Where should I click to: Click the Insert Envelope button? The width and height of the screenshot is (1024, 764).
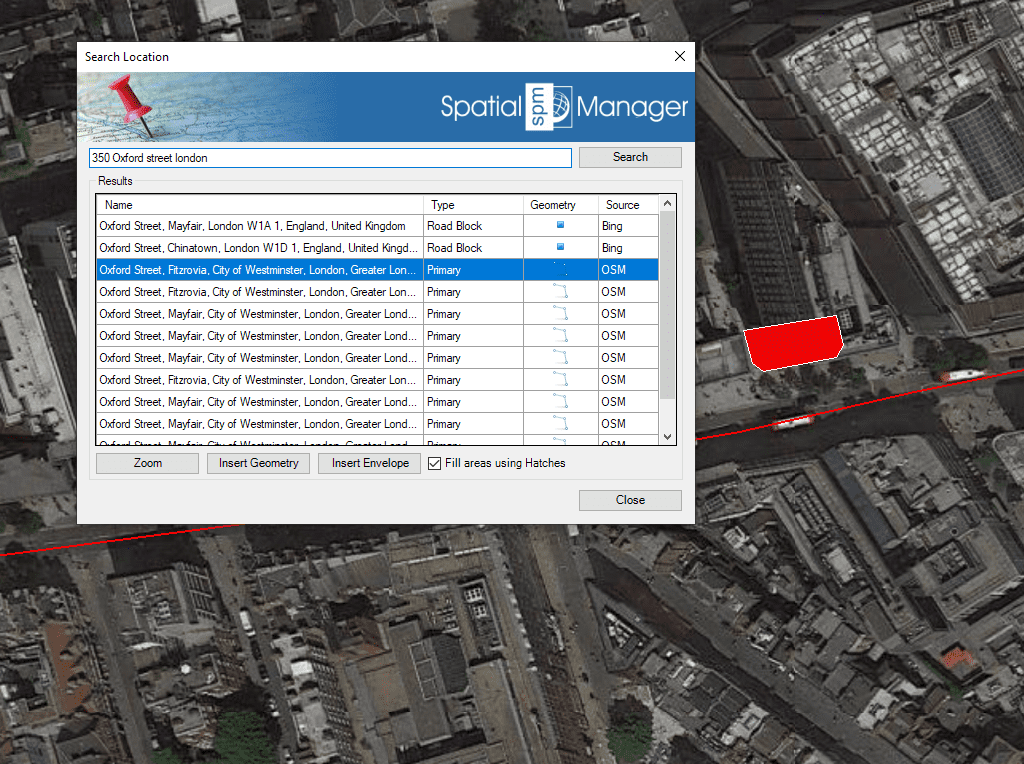pyautogui.click(x=370, y=463)
